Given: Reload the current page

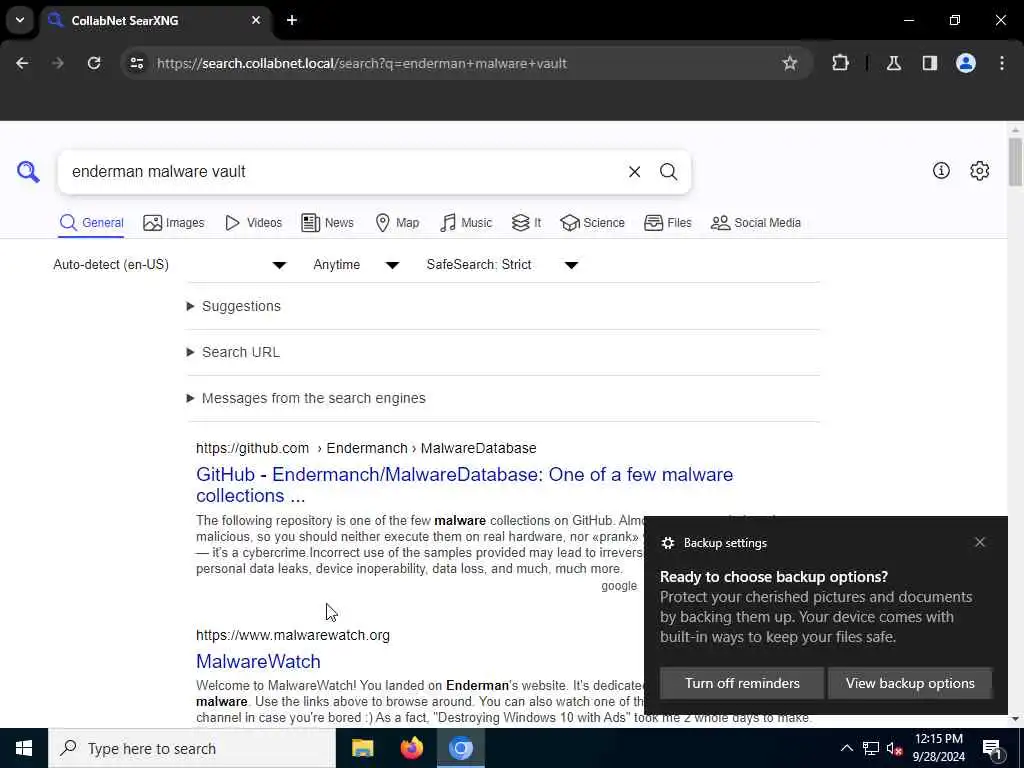Looking at the screenshot, I should point(94,63).
